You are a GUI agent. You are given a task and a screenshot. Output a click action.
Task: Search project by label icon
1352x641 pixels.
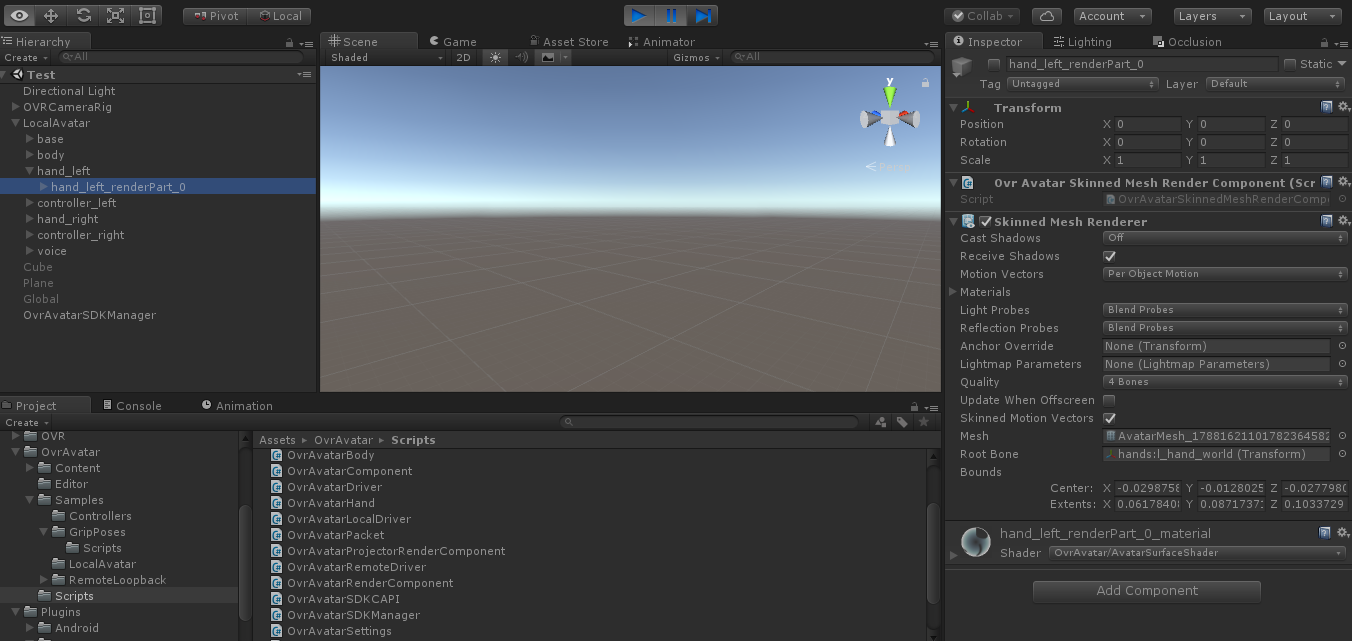(x=902, y=422)
